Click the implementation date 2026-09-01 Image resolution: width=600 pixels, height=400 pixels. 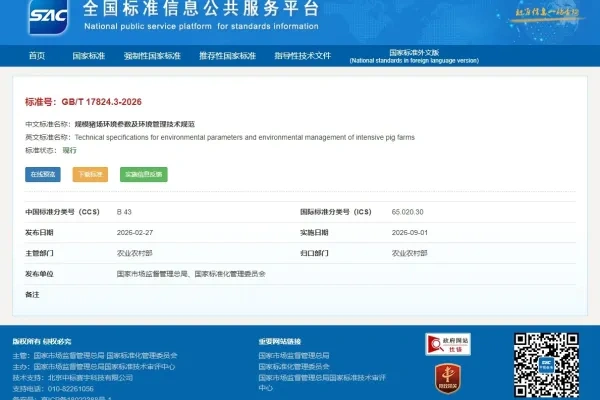410,233
